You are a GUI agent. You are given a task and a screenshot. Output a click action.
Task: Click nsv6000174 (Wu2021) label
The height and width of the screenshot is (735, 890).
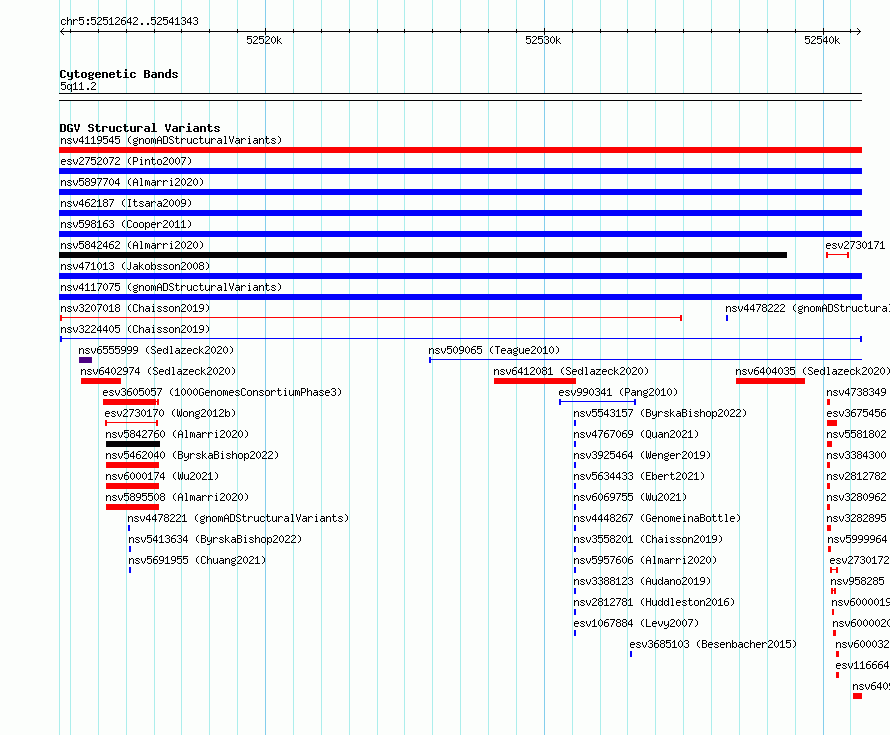point(162,476)
